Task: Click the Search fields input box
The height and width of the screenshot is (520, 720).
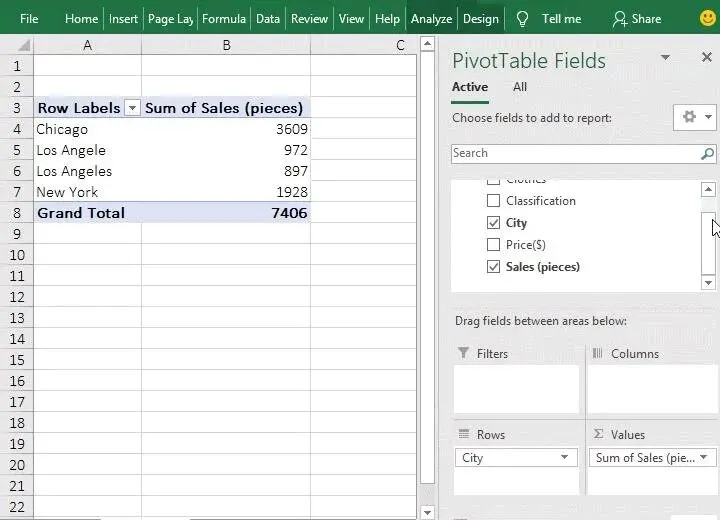Action: tap(575, 154)
